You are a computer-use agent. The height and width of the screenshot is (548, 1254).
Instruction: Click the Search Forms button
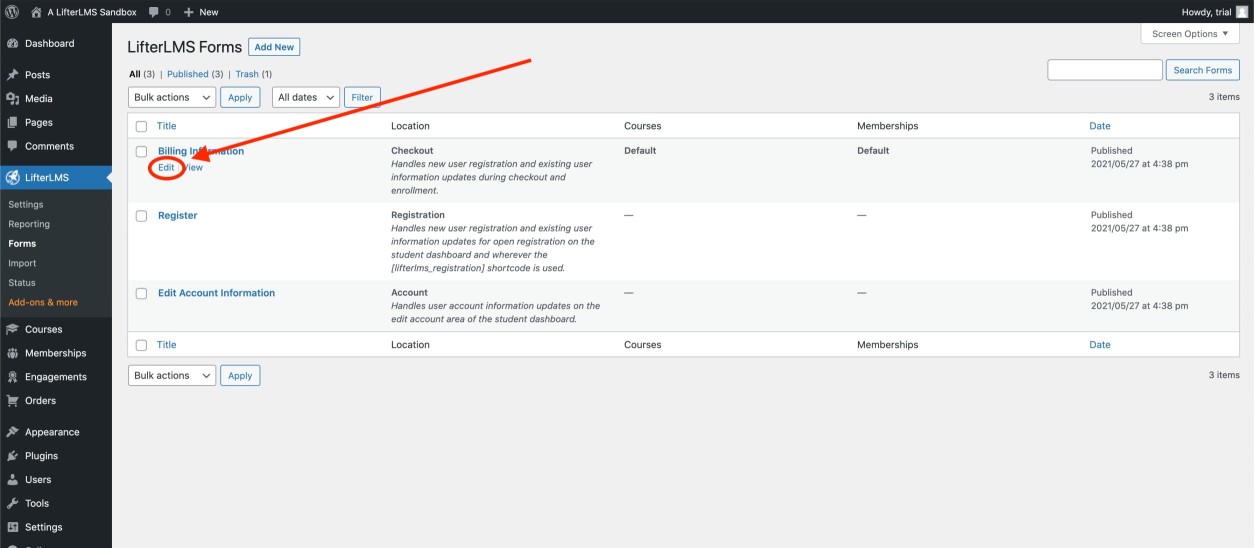(1202, 70)
